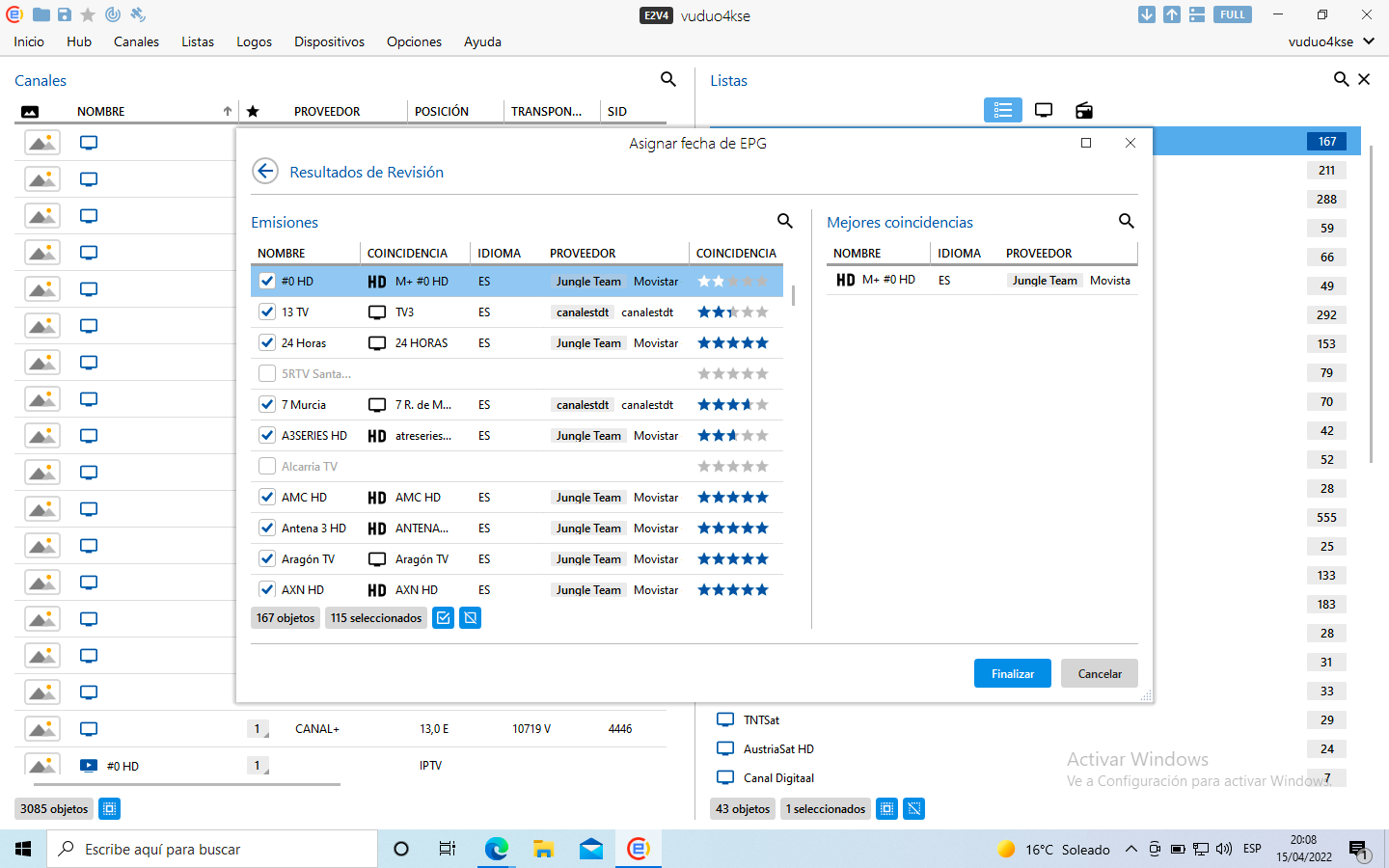Click the save icon in the title bar

pyautogui.click(x=65, y=14)
